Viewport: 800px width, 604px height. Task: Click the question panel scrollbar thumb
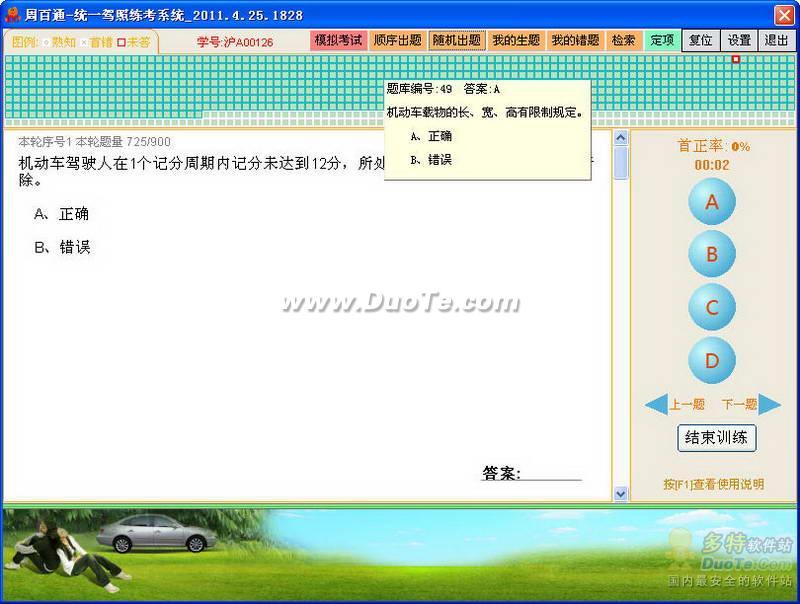click(x=620, y=162)
